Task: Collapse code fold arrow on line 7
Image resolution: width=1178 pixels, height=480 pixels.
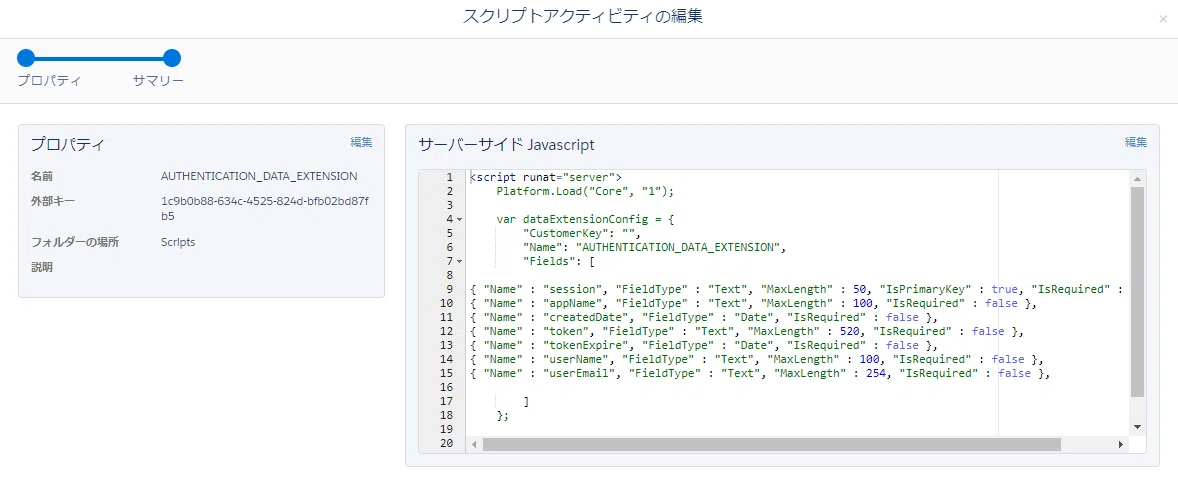Action: coord(459,261)
